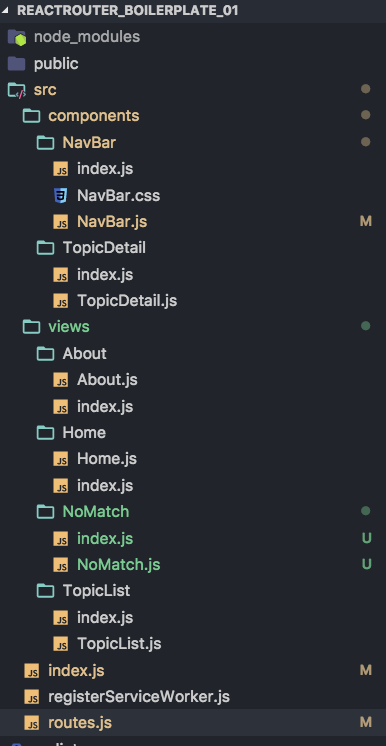This screenshot has width=386, height=746.
Task: Click JS icon beside TopicList.js
Action: point(60,644)
